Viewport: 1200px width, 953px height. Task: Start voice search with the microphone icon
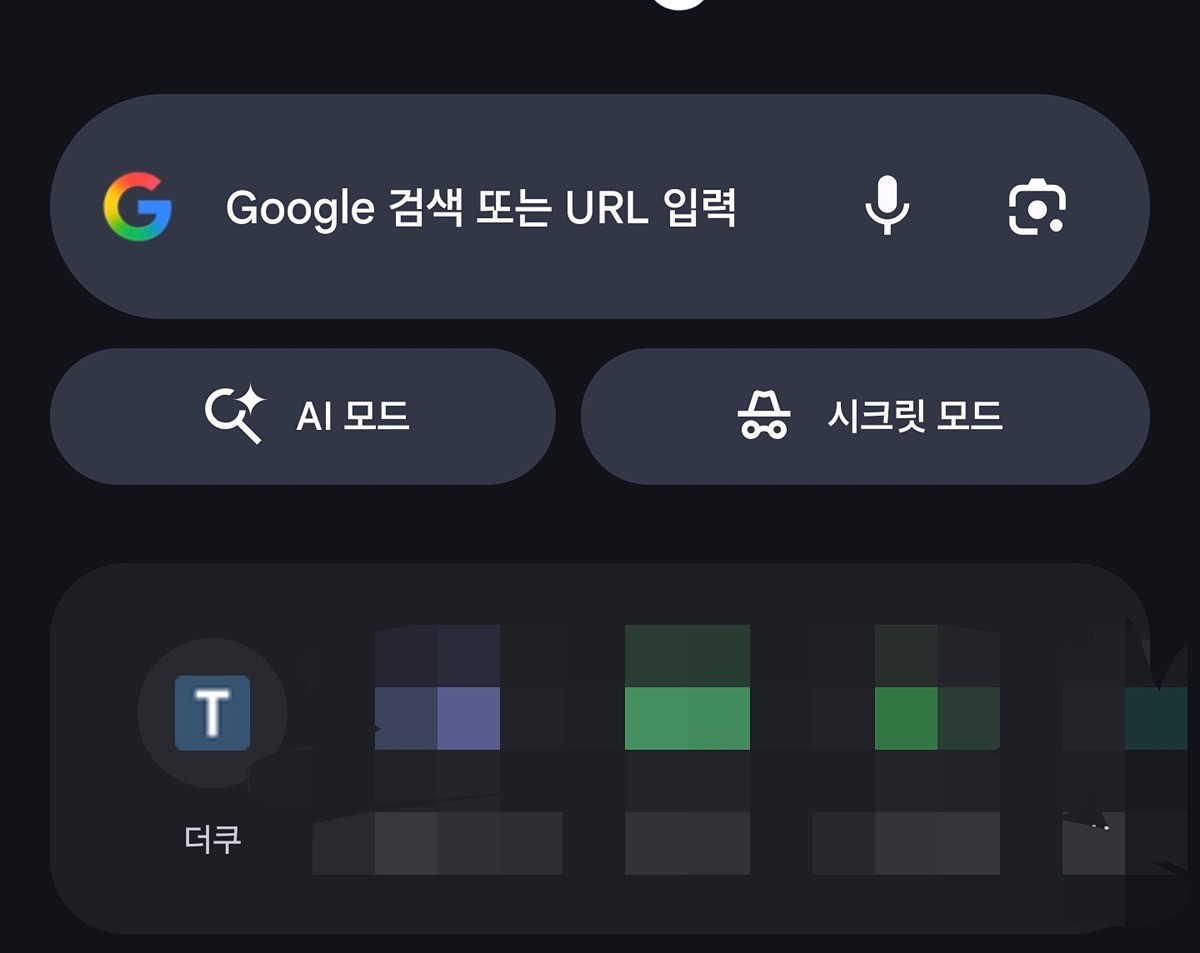[x=887, y=206]
